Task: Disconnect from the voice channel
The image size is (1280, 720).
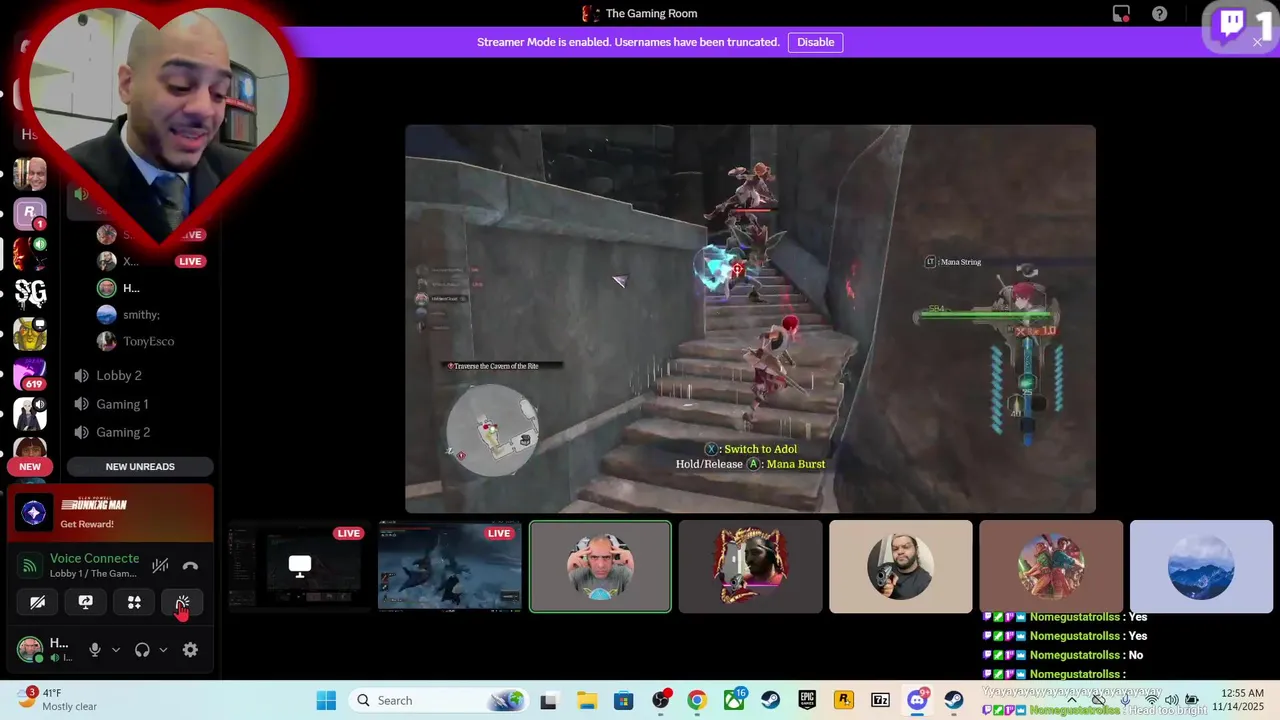Action: coord(190,566)
